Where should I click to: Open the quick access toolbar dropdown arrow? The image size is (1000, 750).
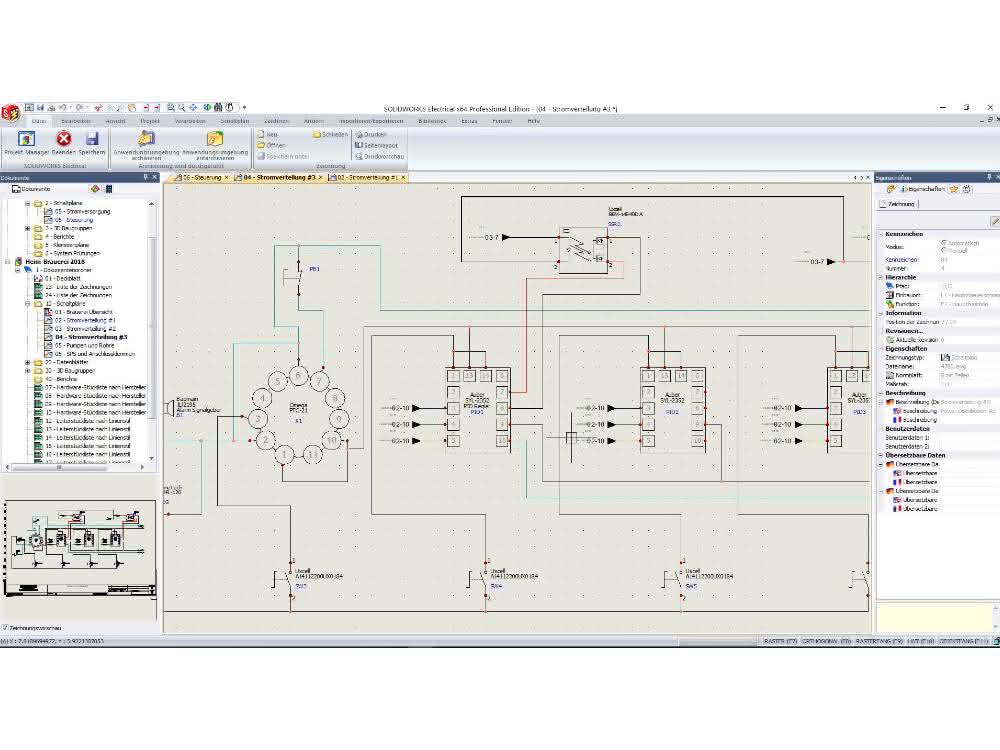[244, 108]
